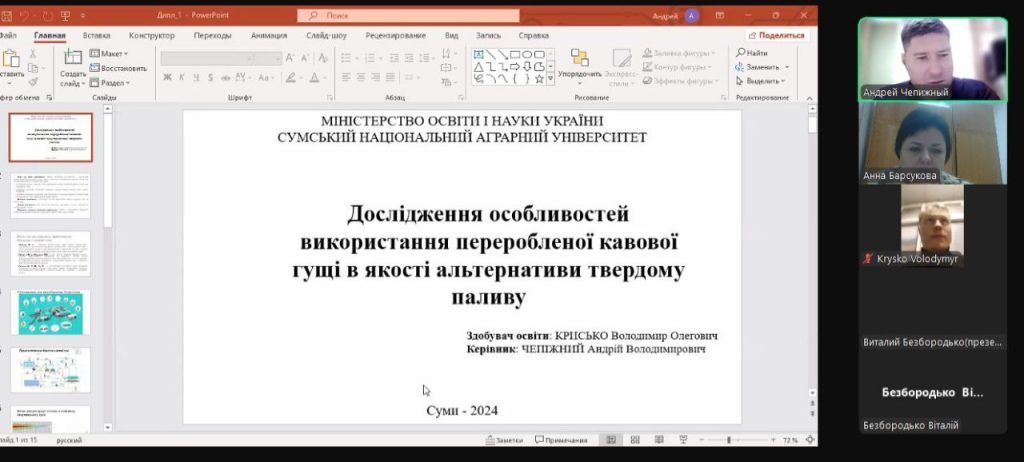This screenshot has height=462, width=1024.
Task: Toggle Normal view button in status bar
Action: [x=611, y=440]
